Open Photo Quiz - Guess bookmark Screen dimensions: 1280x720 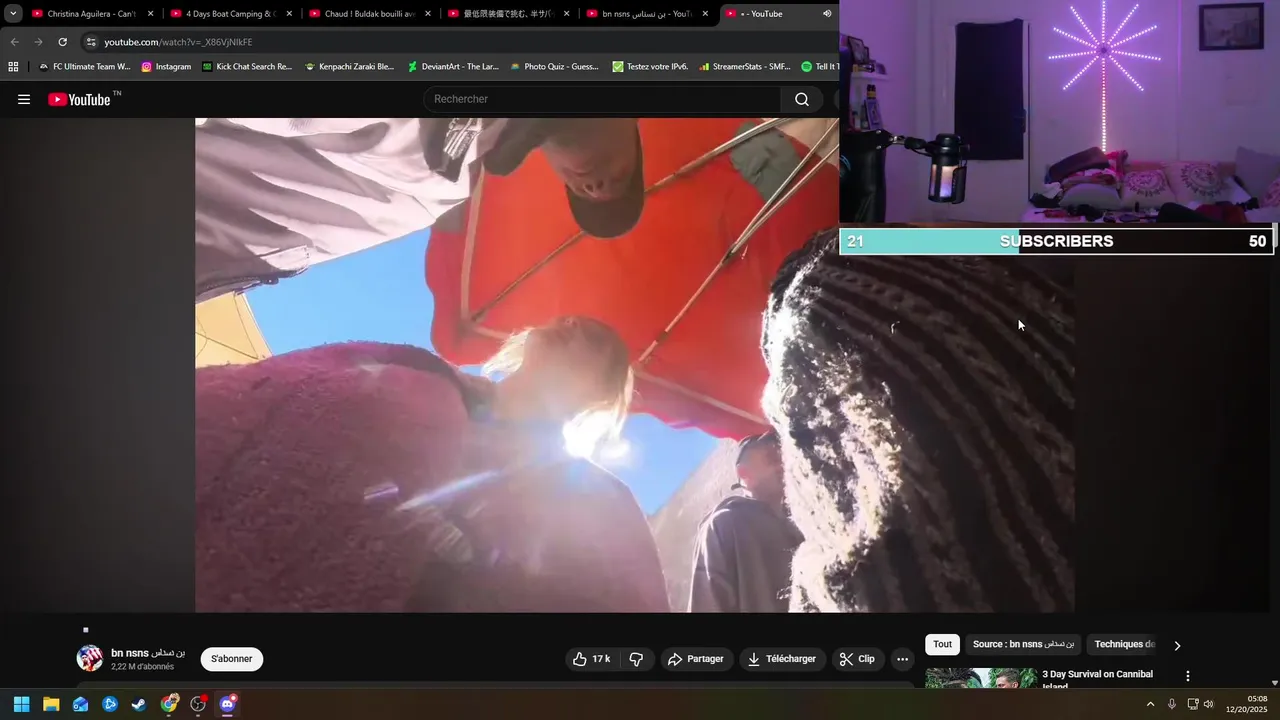click(554, 67)
